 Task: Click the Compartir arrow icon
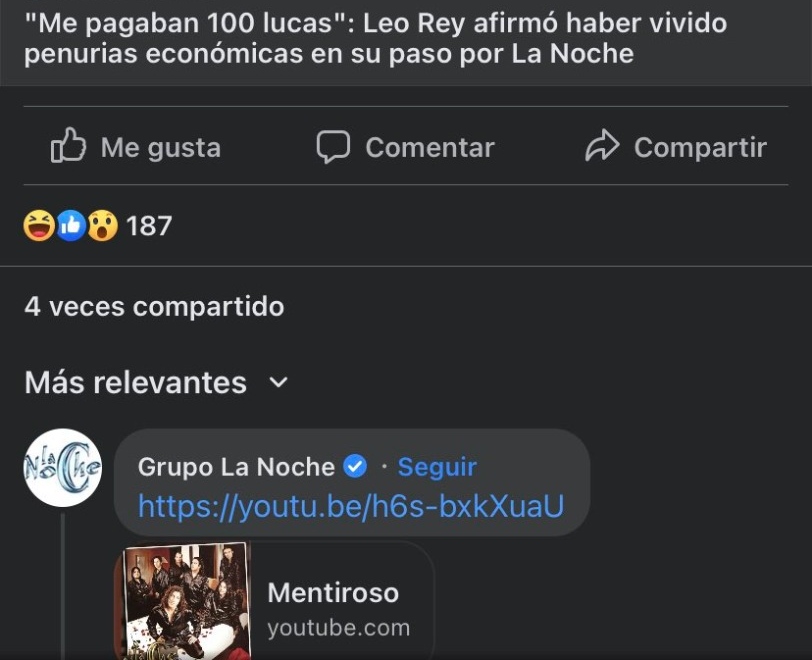point(602,147)
